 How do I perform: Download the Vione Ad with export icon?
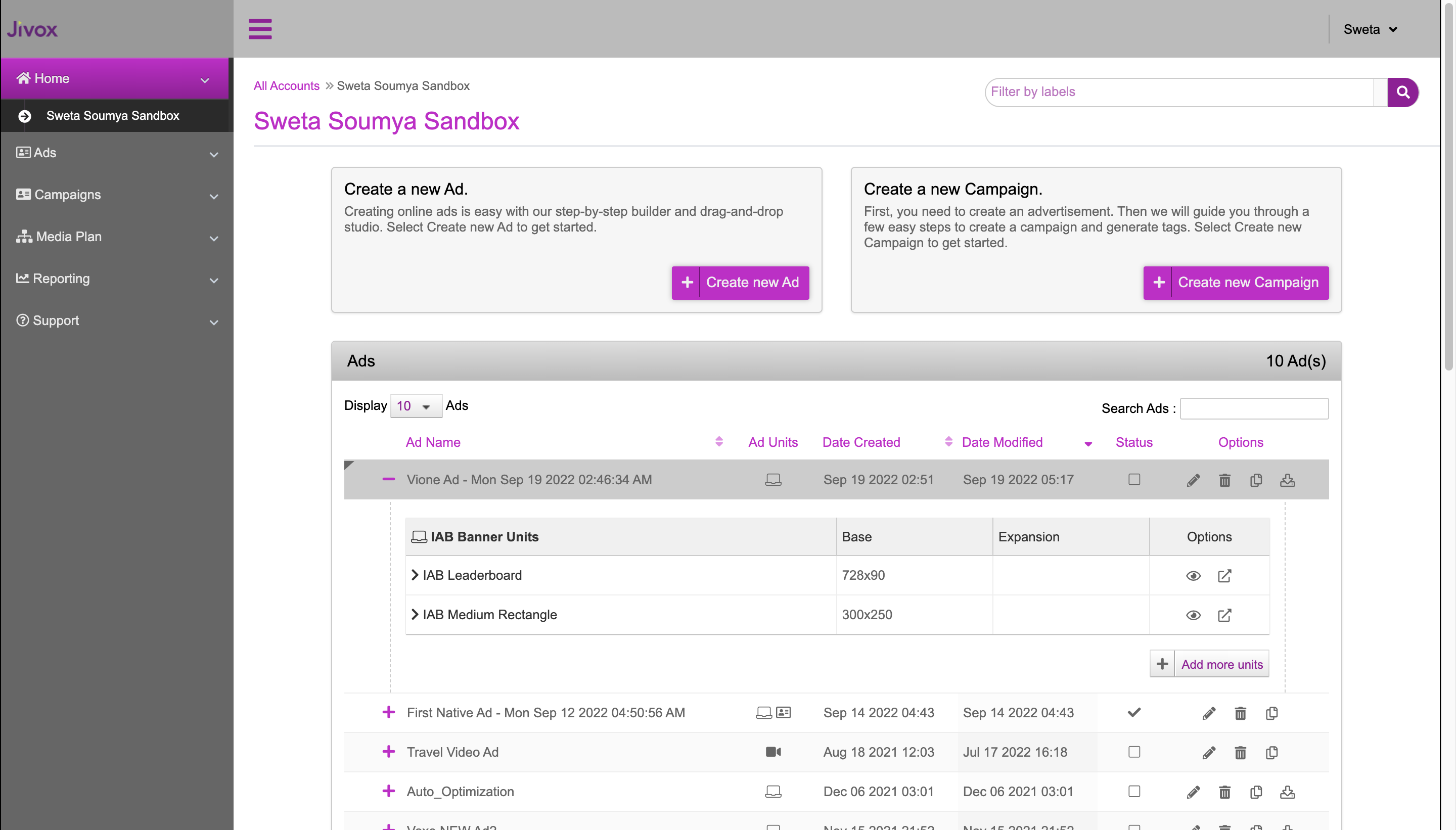1287,480
